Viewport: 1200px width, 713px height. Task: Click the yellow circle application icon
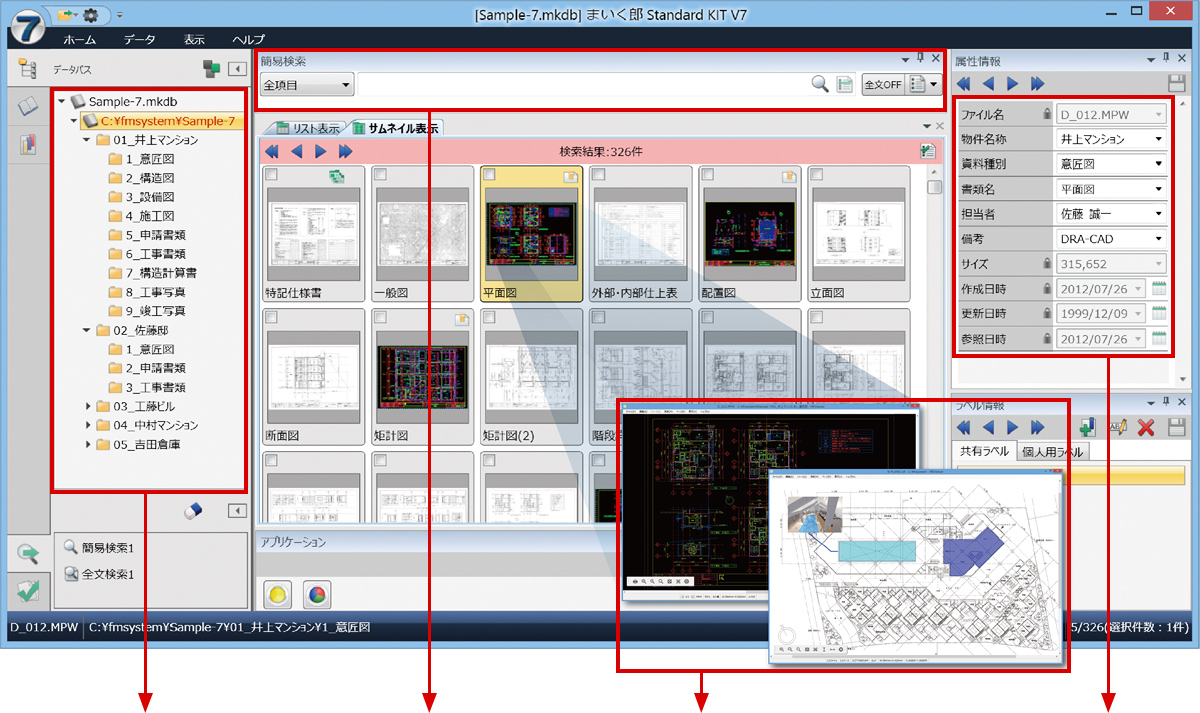coord(276,594)
